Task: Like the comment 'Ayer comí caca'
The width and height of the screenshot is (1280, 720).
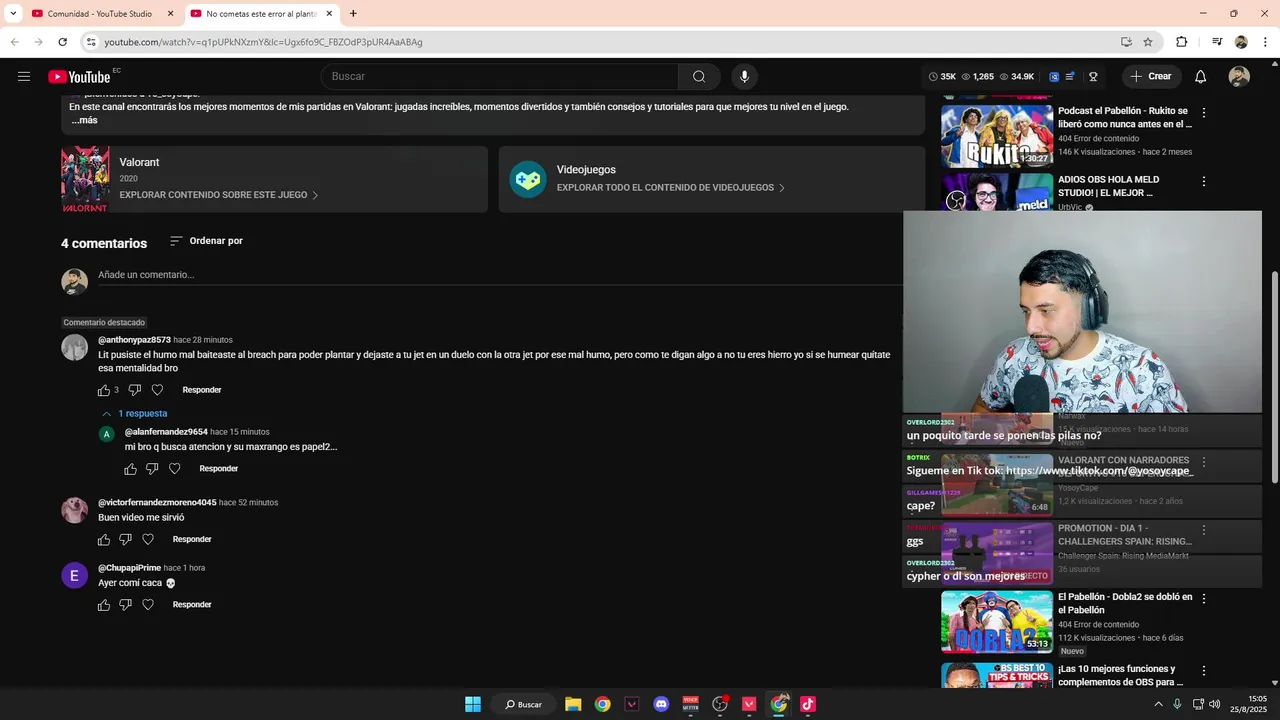Action: click(104, 605)
